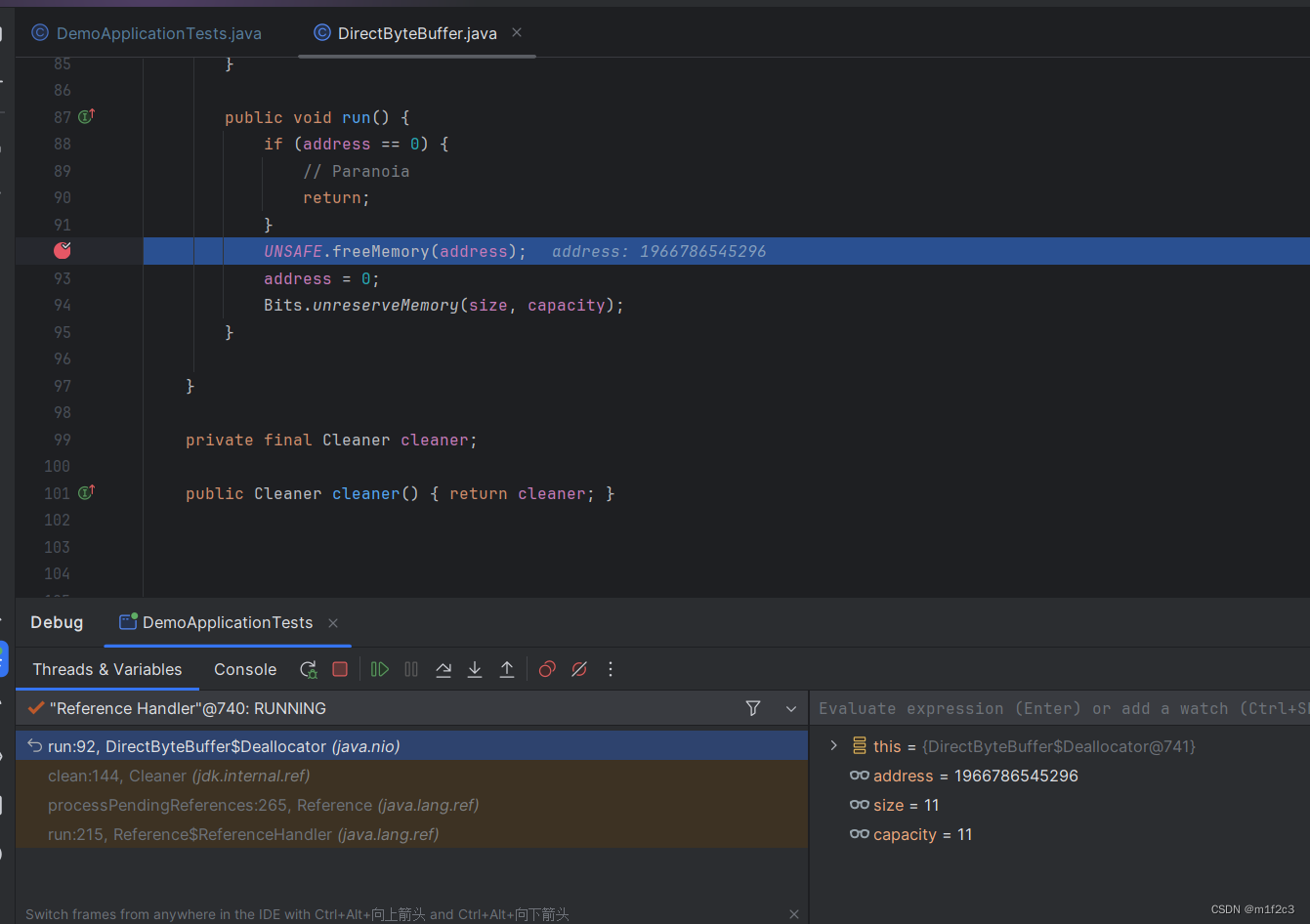The image size is (1310, 924).
Task: Switch to DemoApplicationTests.java editor tab
Action: (x=148, y=33)
